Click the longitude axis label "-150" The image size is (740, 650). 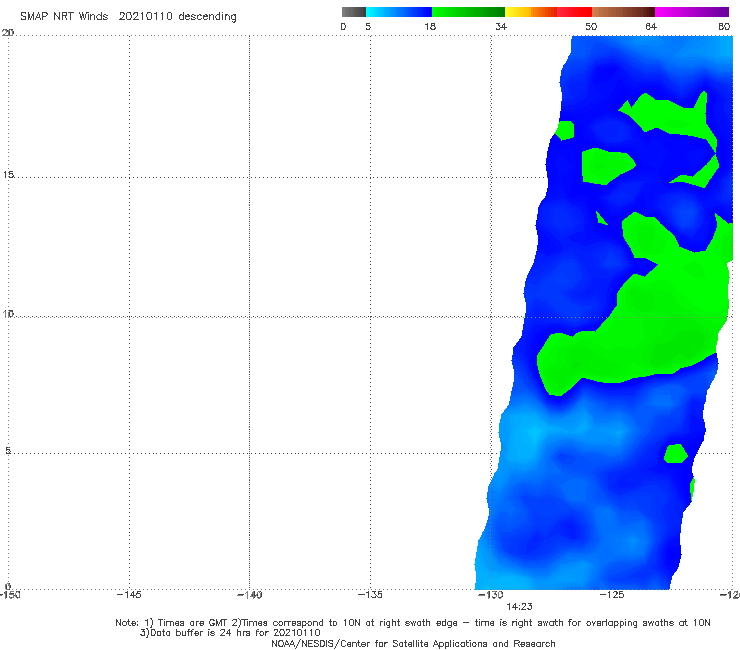click(10, 595)
